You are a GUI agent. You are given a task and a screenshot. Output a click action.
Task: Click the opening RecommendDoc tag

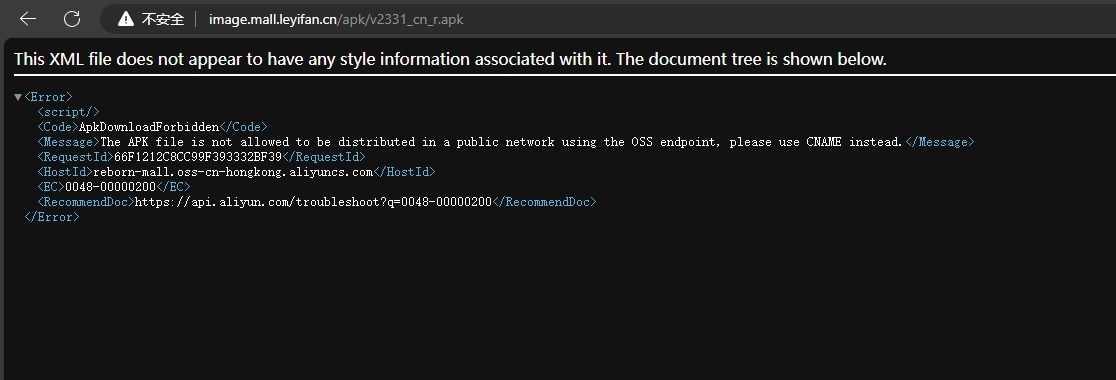pyautogui.click(x=86, y=201)
